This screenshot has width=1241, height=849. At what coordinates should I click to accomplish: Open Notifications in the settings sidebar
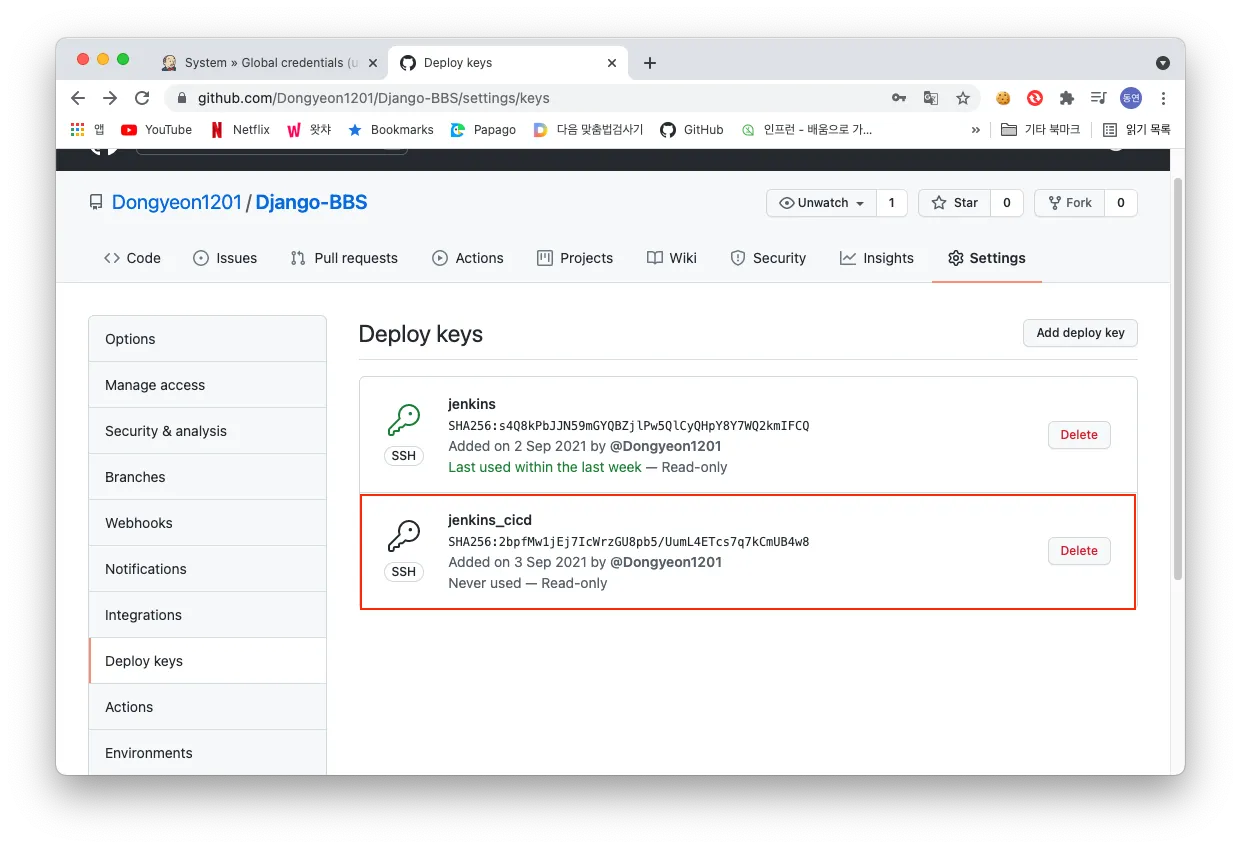208,569
